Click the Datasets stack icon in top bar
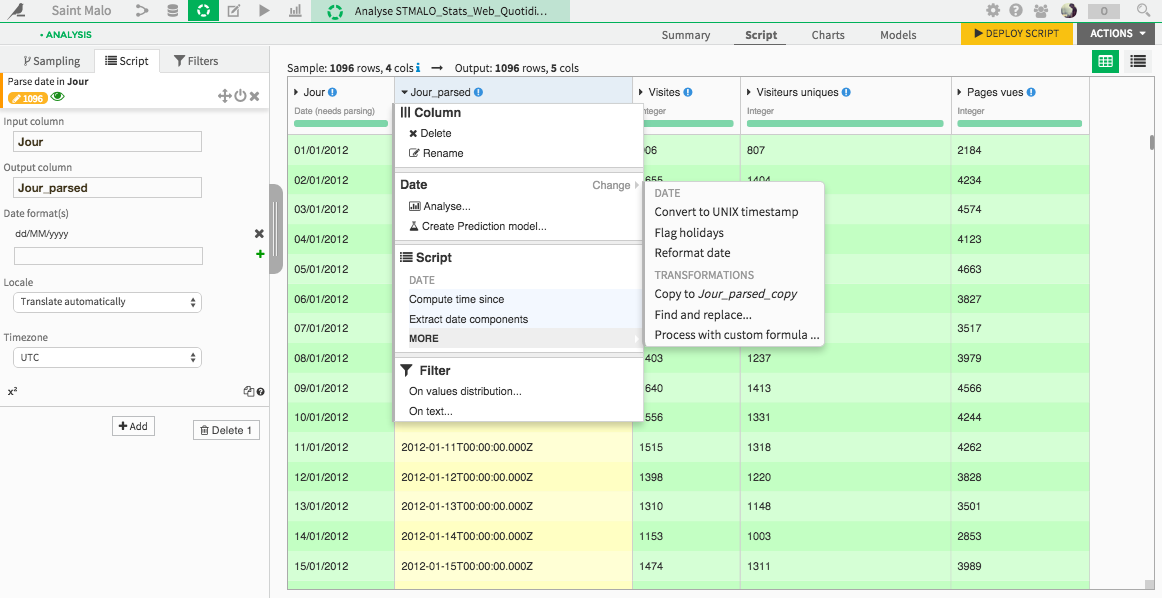This screenshot has width=1162, height=598. pos(172,11)
